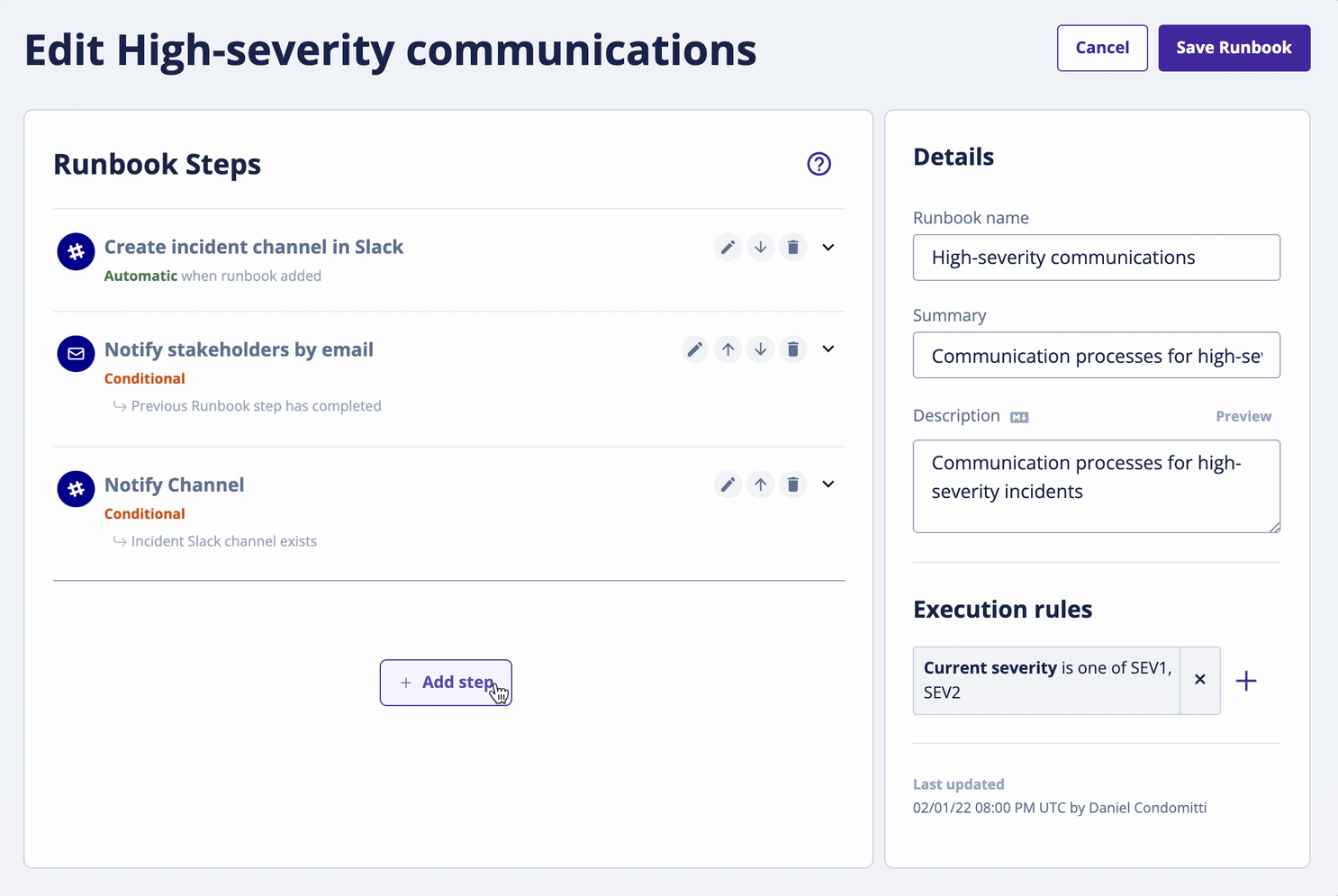Click into the Description text area
1338x896 pixels.
click(1097, 486)
